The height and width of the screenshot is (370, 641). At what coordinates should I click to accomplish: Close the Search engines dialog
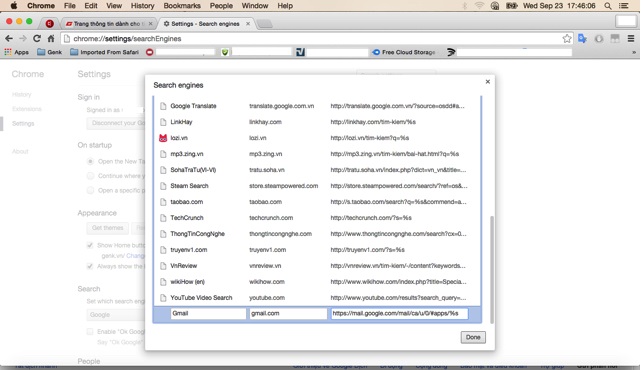[488, 82]
